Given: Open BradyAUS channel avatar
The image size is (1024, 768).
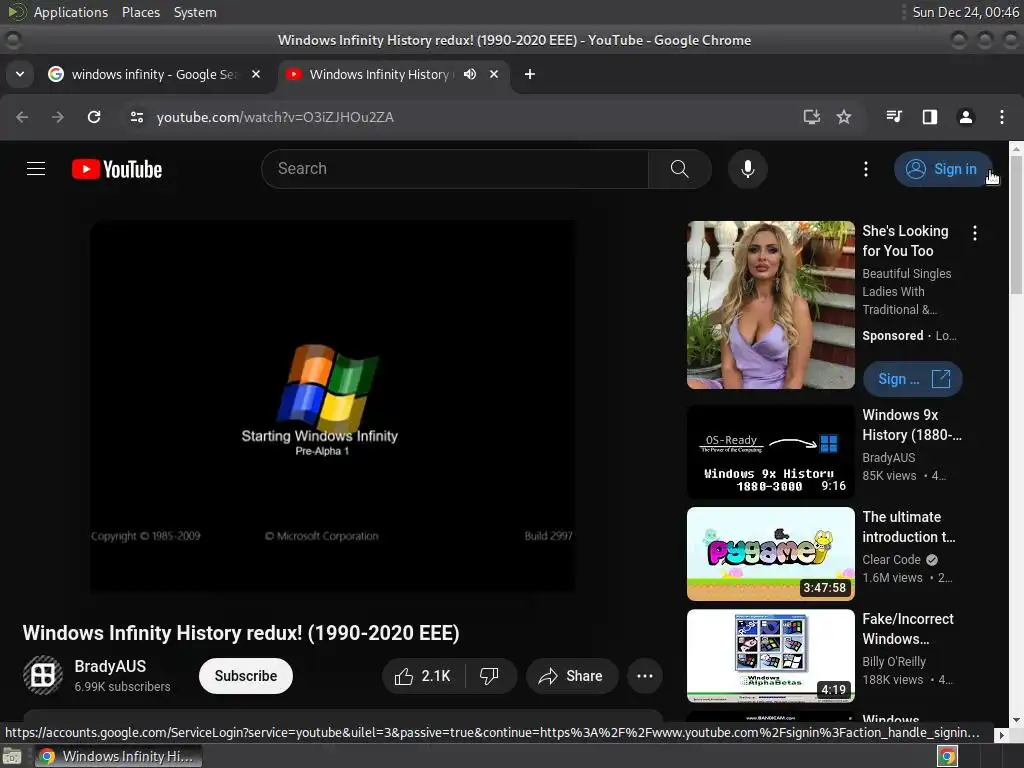Looking at the screenshot, I should [43, 675].
